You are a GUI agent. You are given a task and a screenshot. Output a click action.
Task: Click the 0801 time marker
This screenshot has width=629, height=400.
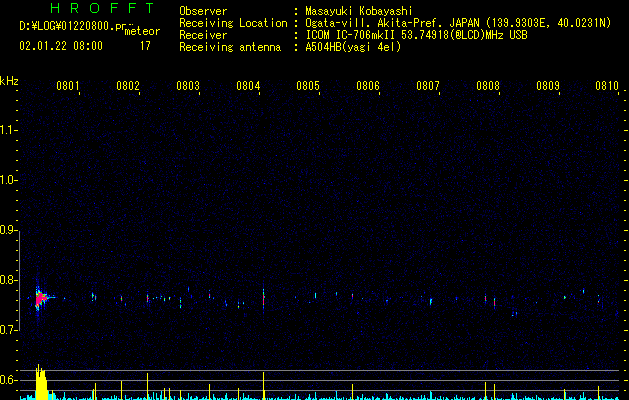tap(67, 86)
